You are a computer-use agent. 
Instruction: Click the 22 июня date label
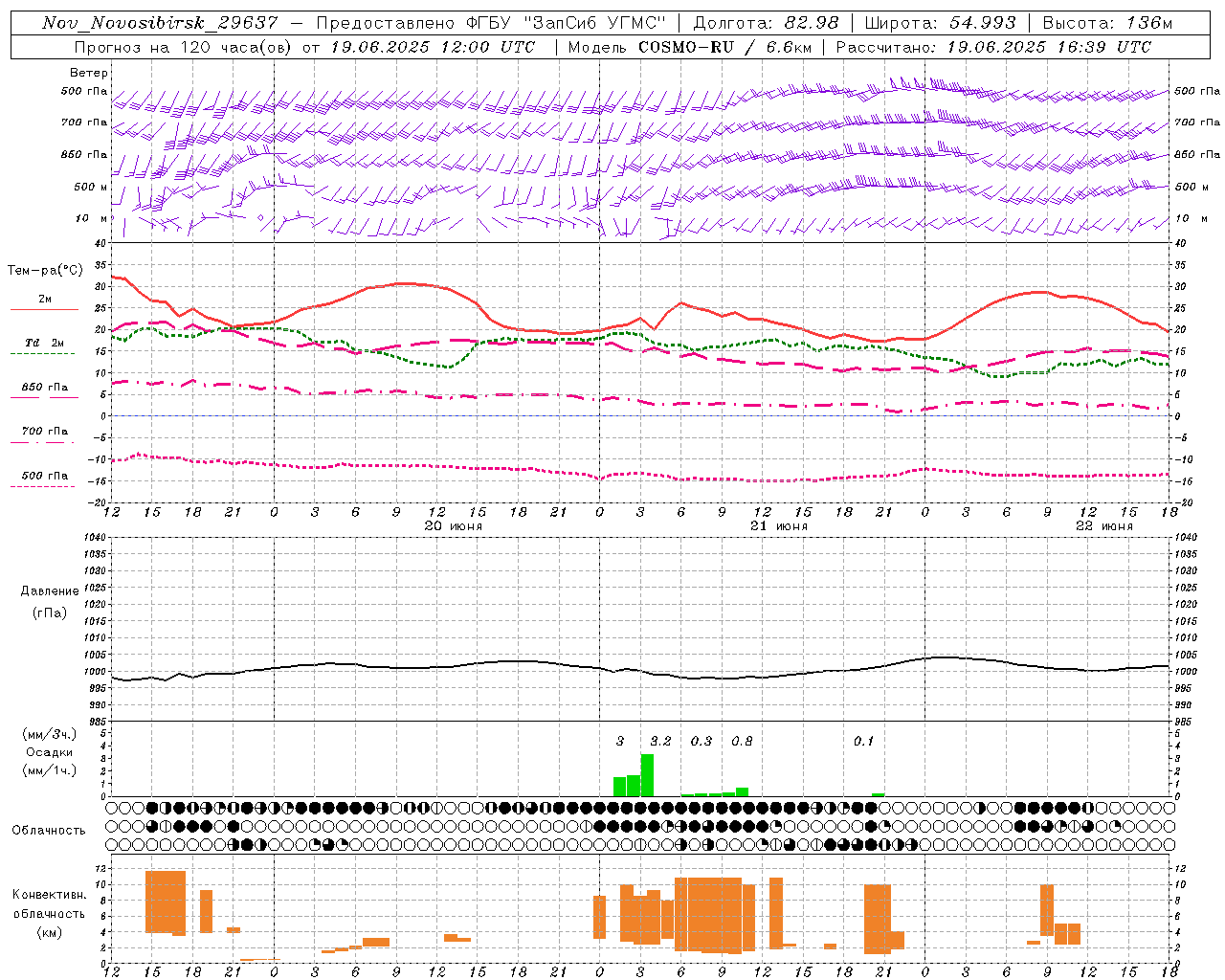[x=1104, y=526]
